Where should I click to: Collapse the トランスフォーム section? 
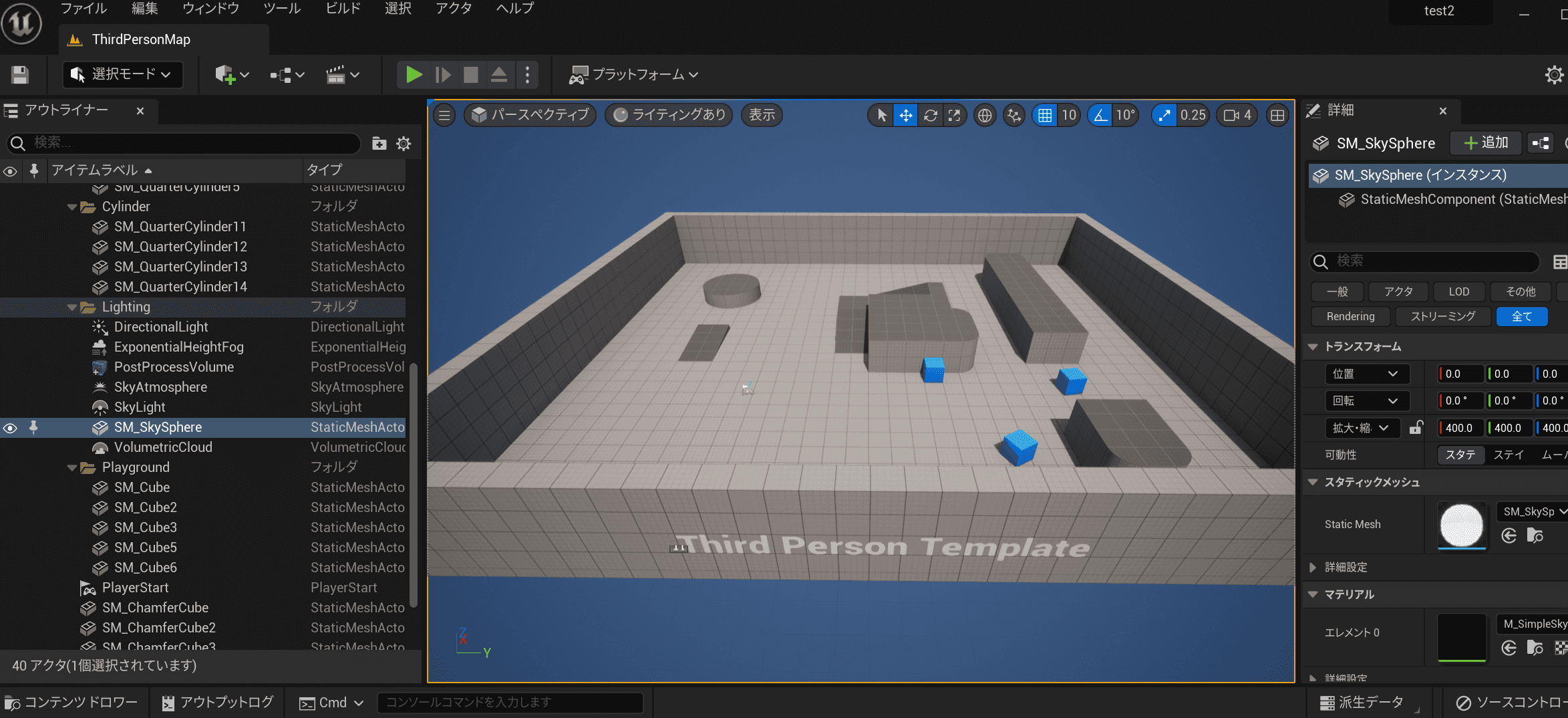click(x=1313, y=347)
